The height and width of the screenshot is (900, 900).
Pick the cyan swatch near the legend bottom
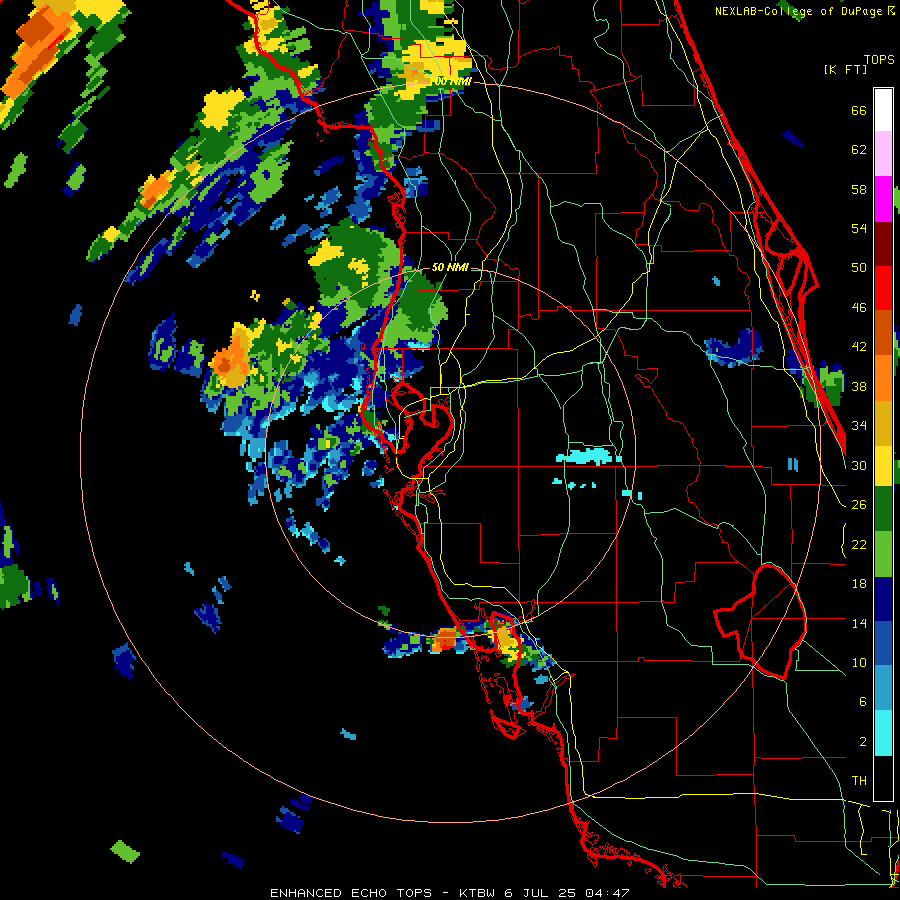click(883, 733)
